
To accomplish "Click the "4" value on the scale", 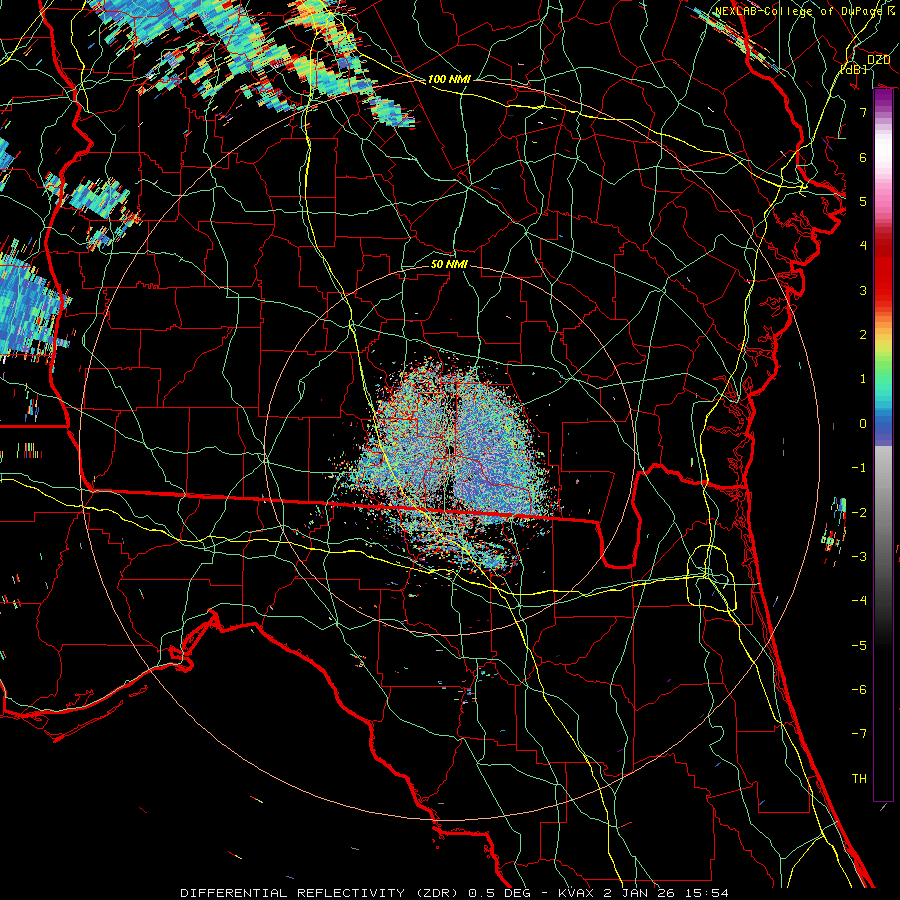I will pos(863,246).
